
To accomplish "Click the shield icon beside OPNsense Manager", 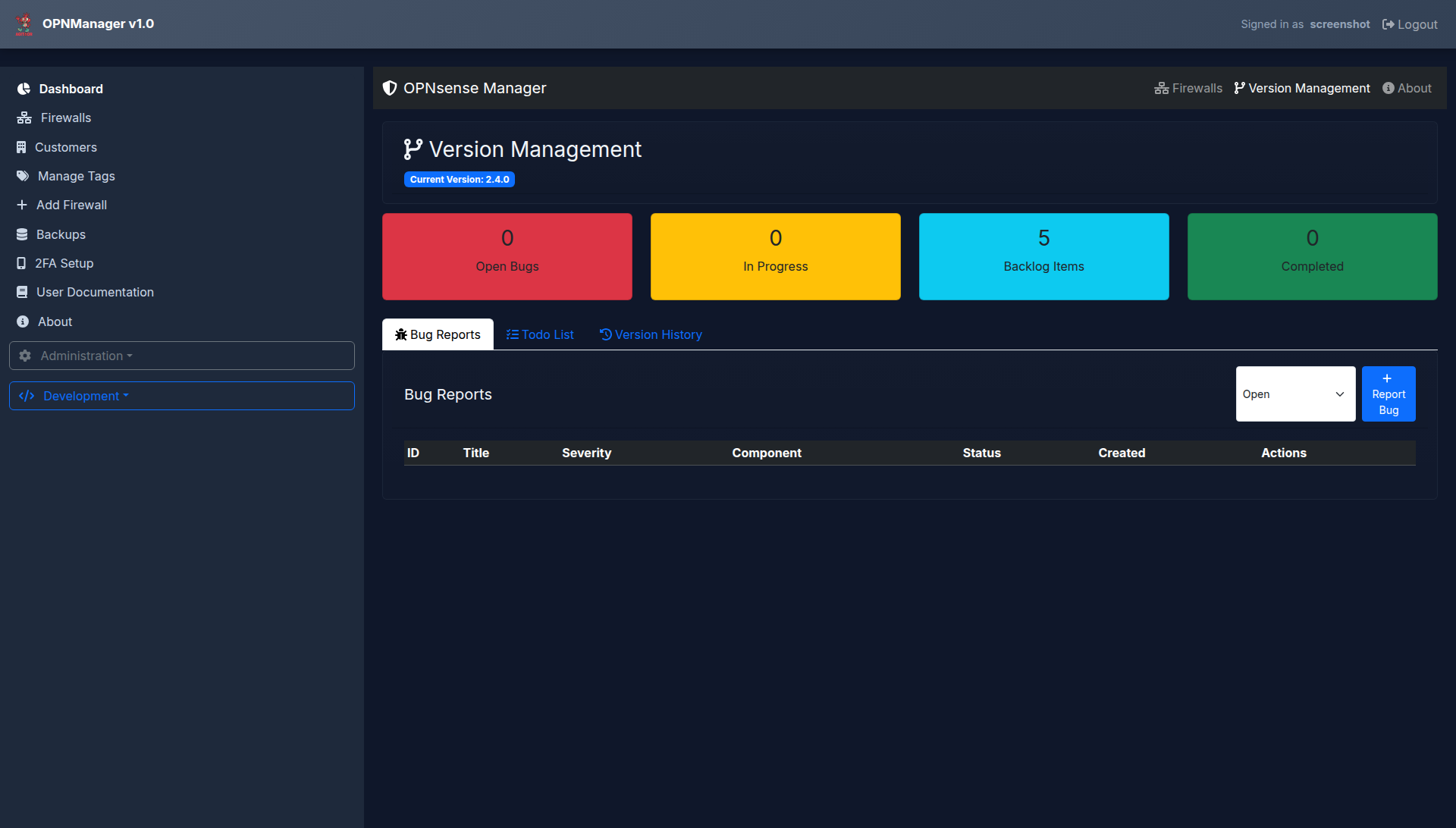I will click(x=390, y=88).
